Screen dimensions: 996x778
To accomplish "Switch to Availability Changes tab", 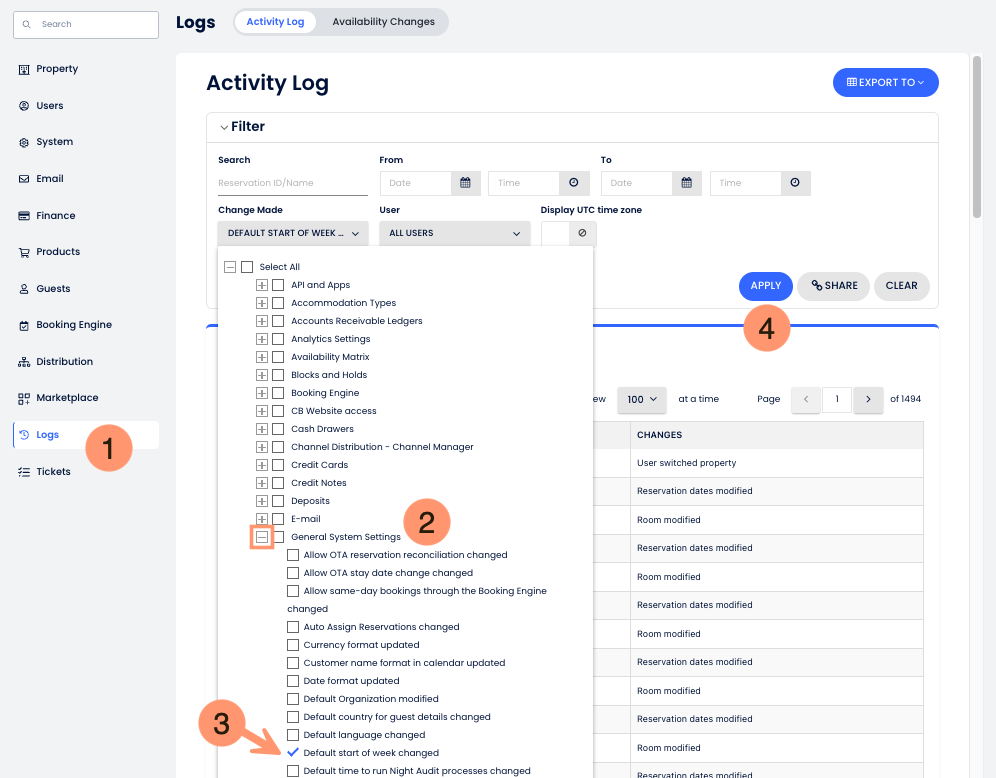I will point(383,22).
